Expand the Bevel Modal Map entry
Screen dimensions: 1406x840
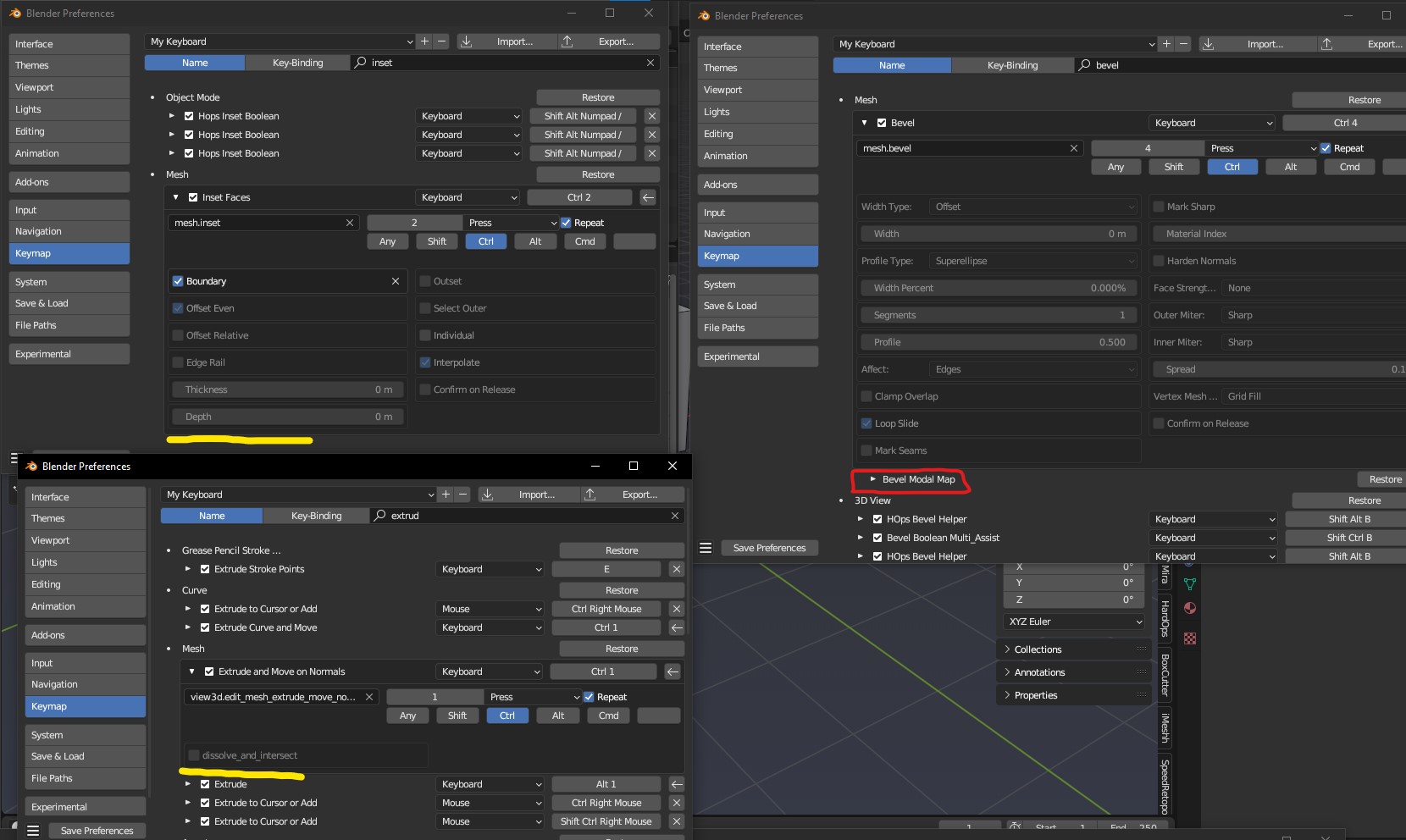click(x=873, y=479)
